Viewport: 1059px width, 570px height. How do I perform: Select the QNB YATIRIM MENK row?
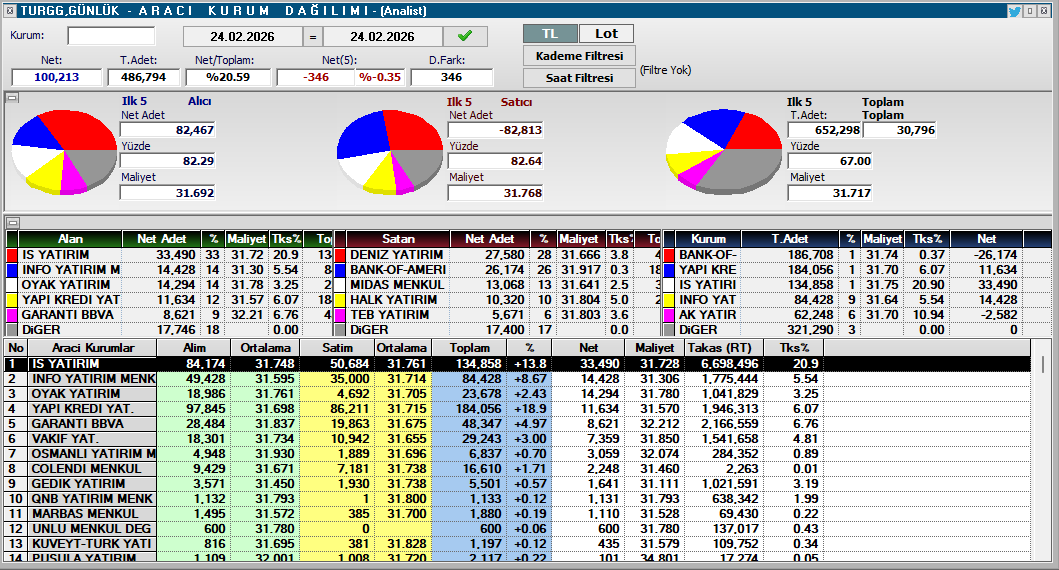517,499
